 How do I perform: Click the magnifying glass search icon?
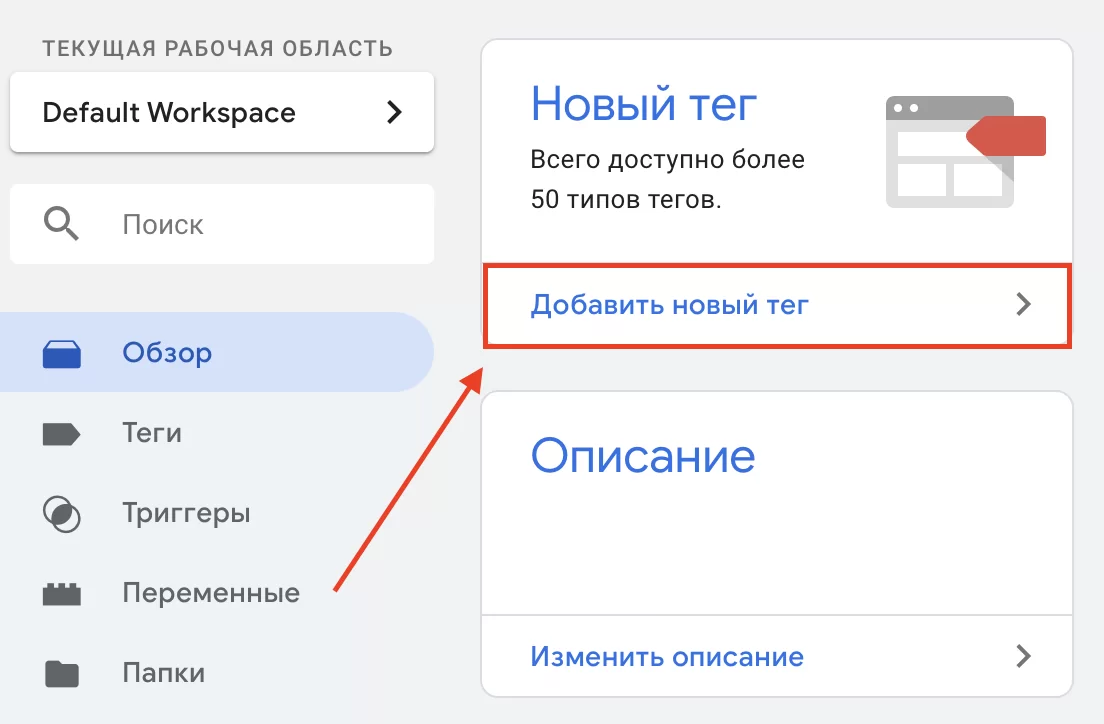[61, 224]
